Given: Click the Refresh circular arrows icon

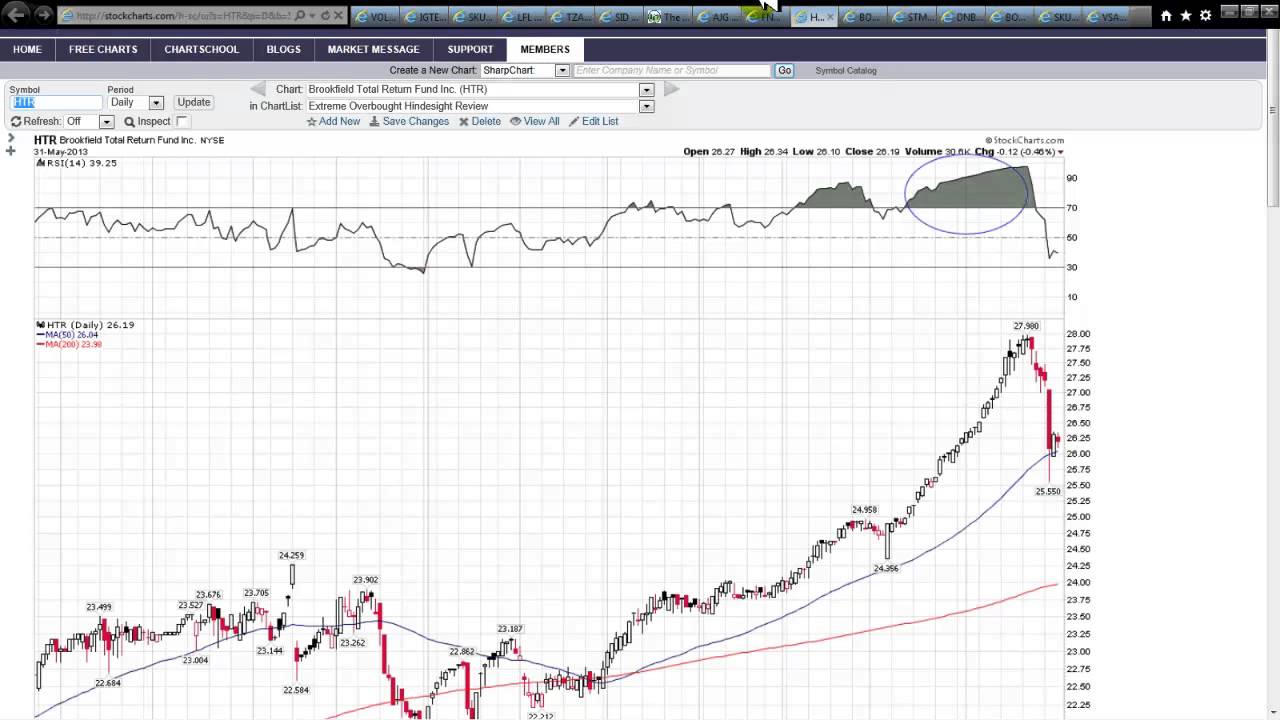Looking at the screenshot, I should pyautogui.click(x=16, y=121).
